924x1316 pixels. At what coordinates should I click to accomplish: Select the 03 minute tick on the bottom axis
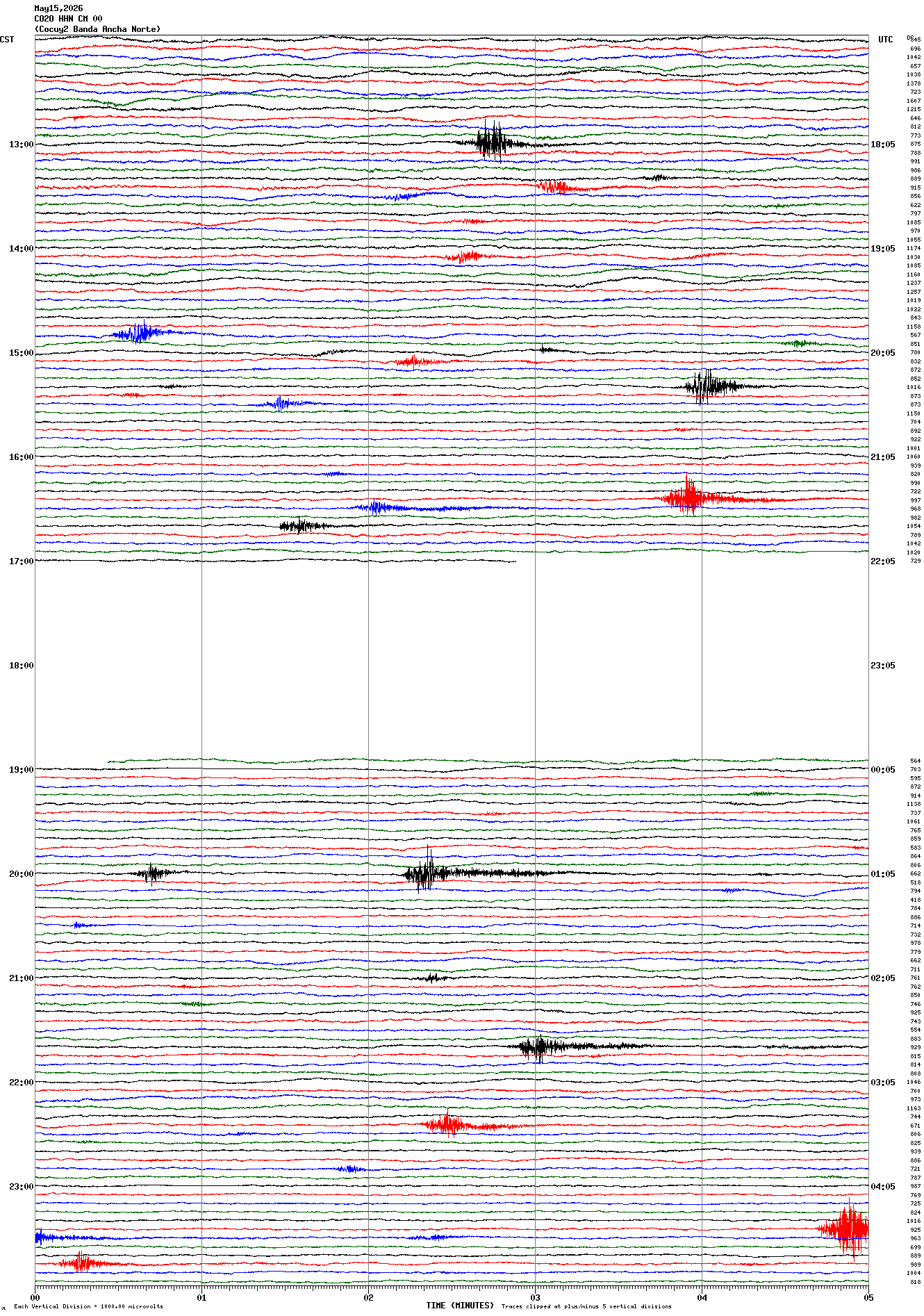click(535, 1297)
